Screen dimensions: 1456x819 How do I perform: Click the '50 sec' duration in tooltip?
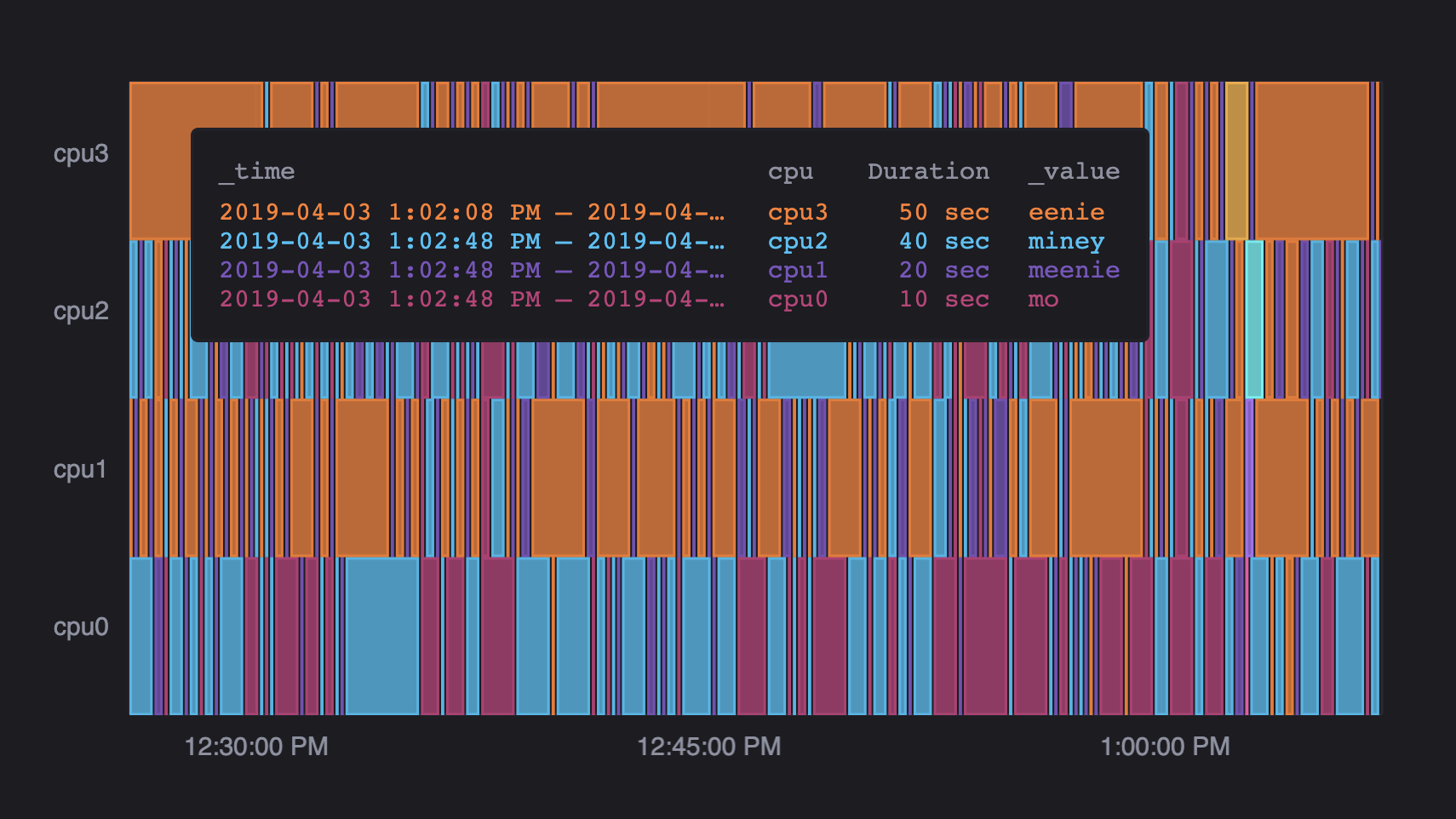pos(943,212)
